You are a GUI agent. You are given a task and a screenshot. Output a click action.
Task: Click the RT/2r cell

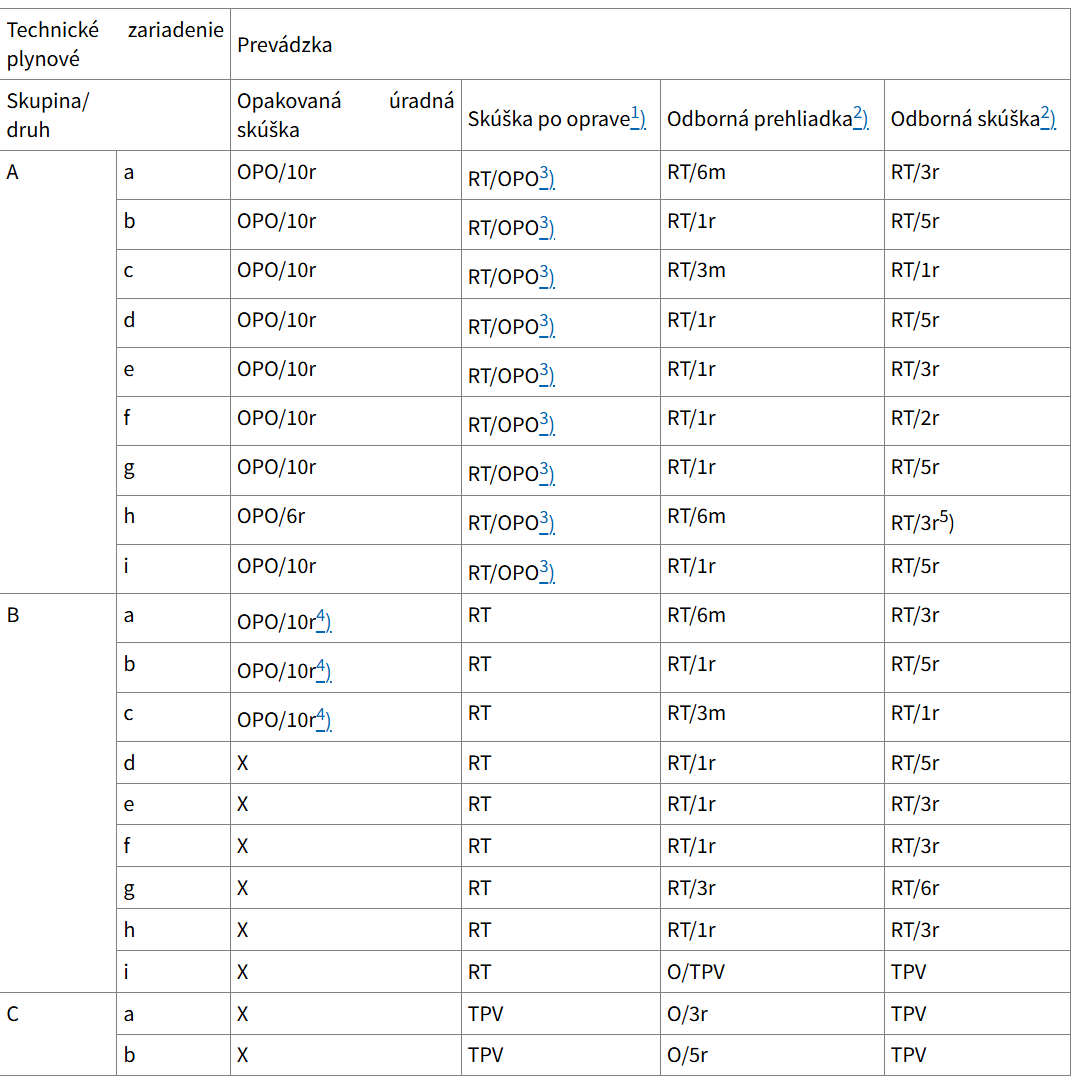click(x=915, y=419)
